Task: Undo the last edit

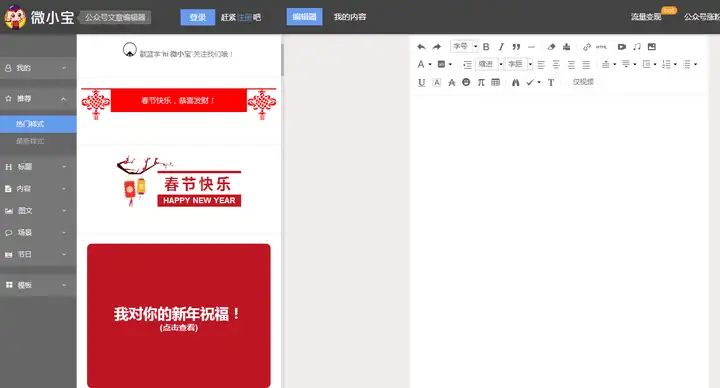Action: 421,47
